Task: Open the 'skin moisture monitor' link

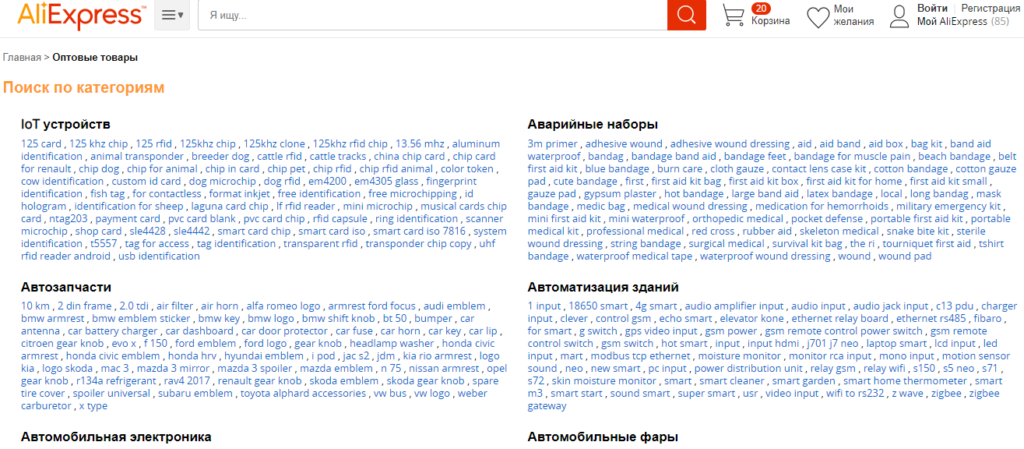Action: 604,381
